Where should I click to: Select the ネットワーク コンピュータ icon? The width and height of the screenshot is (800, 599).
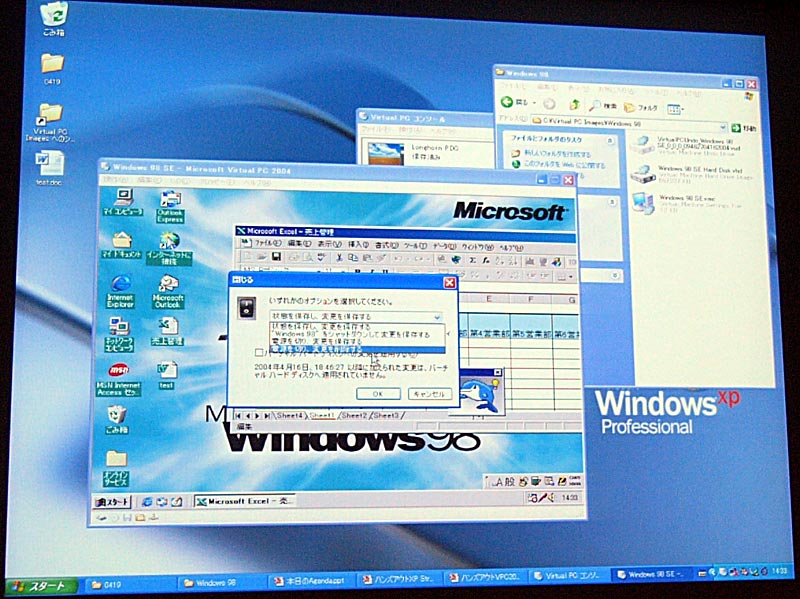(x=119, y=335)
